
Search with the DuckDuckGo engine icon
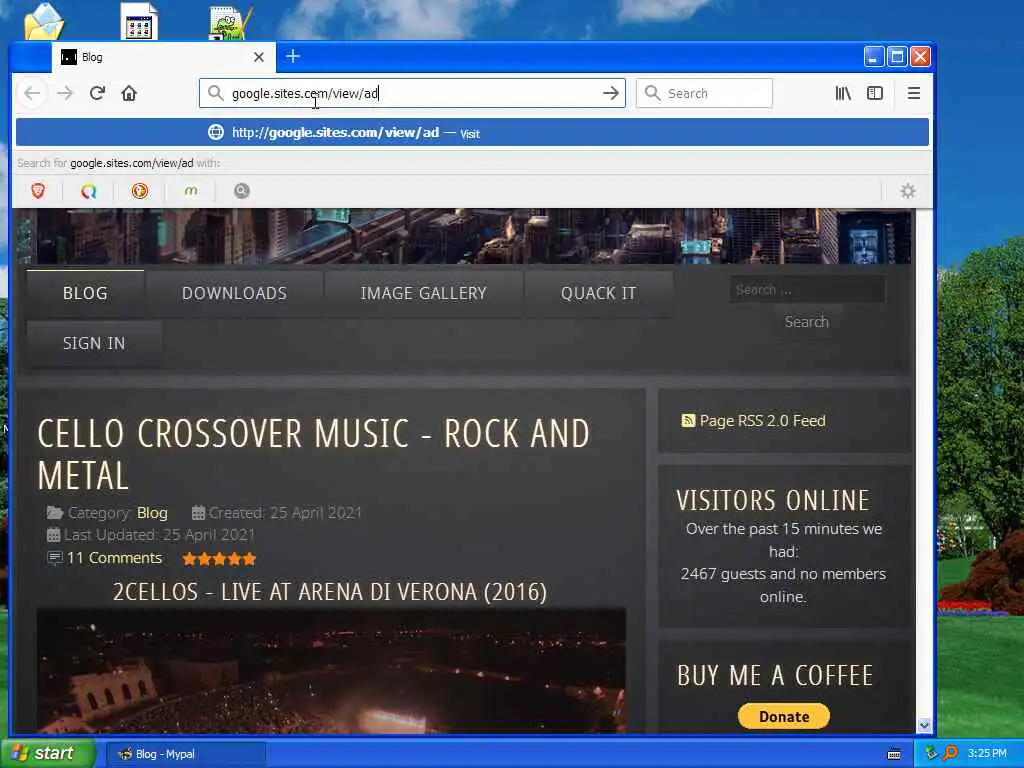point(140,191)
